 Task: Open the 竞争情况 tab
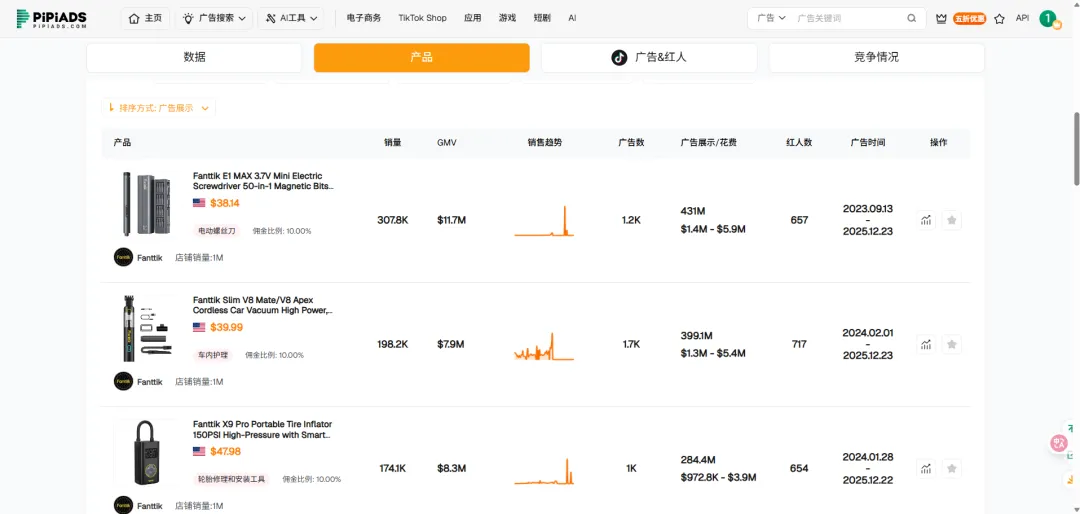pyautogui.click(x=876, y=57)
